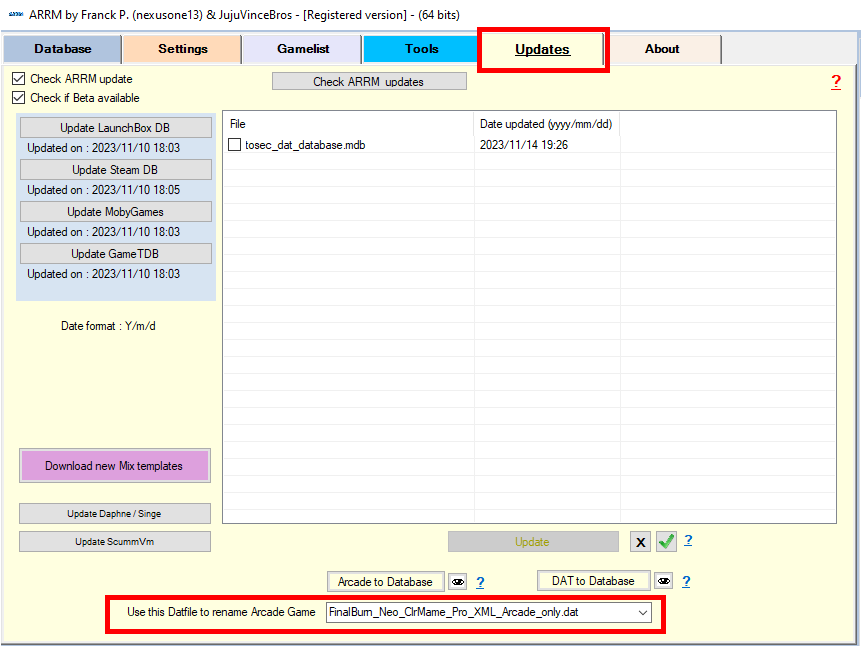Open help link next to Arcade to Database
Image resolution: width=862 pixels, height=647 pixels.
click(x=480, y=582)
